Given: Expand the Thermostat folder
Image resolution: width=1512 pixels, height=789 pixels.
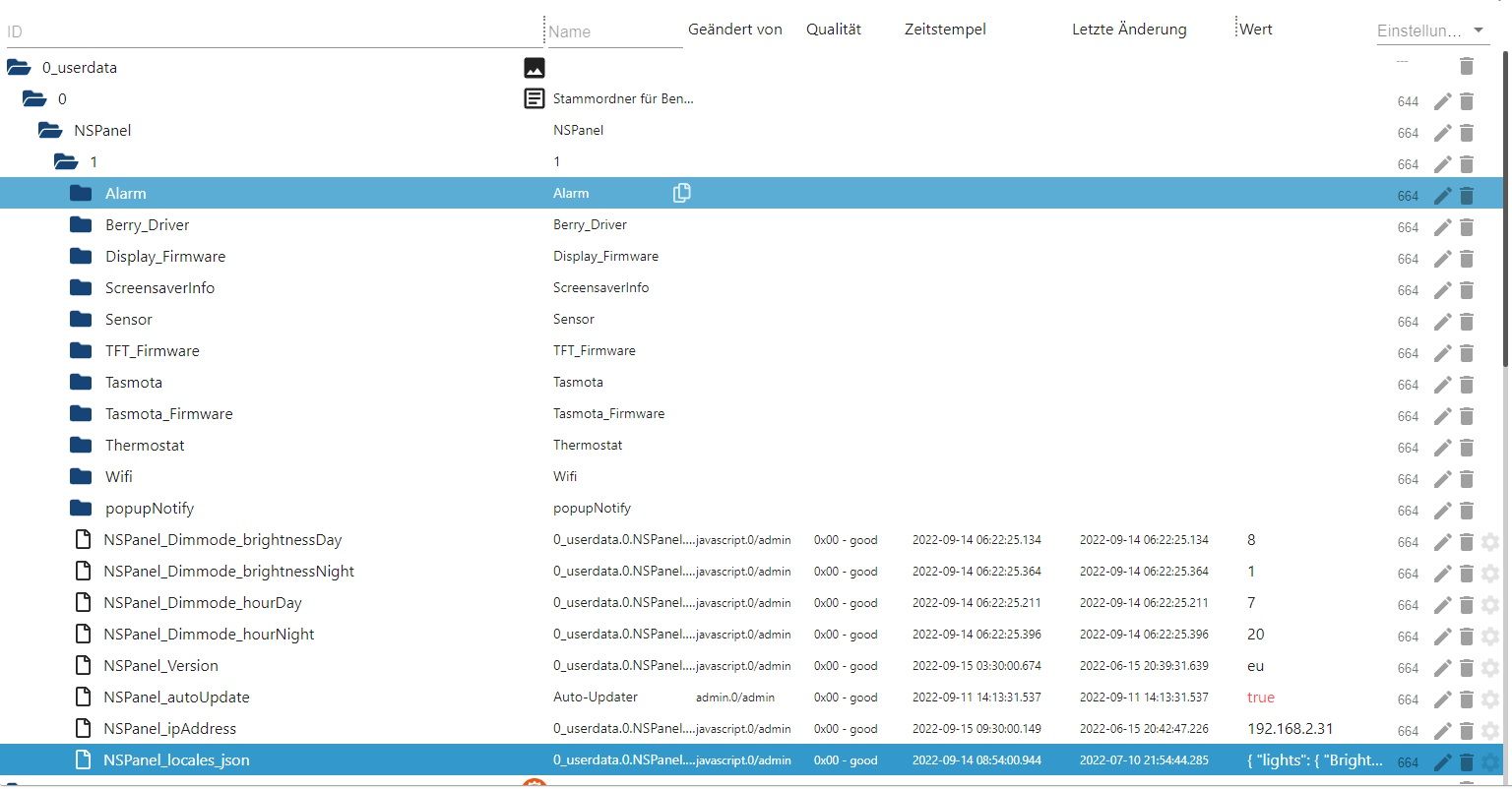Looking at the screenshot, I should tap(81, 445).
